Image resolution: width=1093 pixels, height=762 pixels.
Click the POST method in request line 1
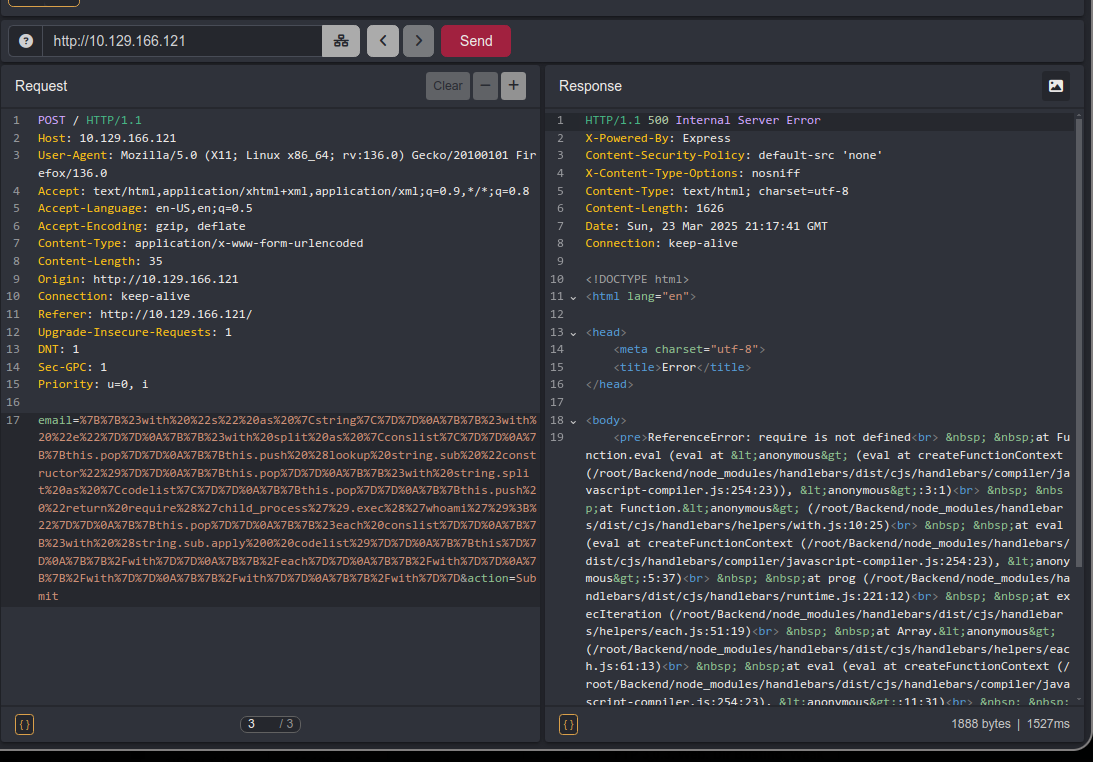point(52,120)
